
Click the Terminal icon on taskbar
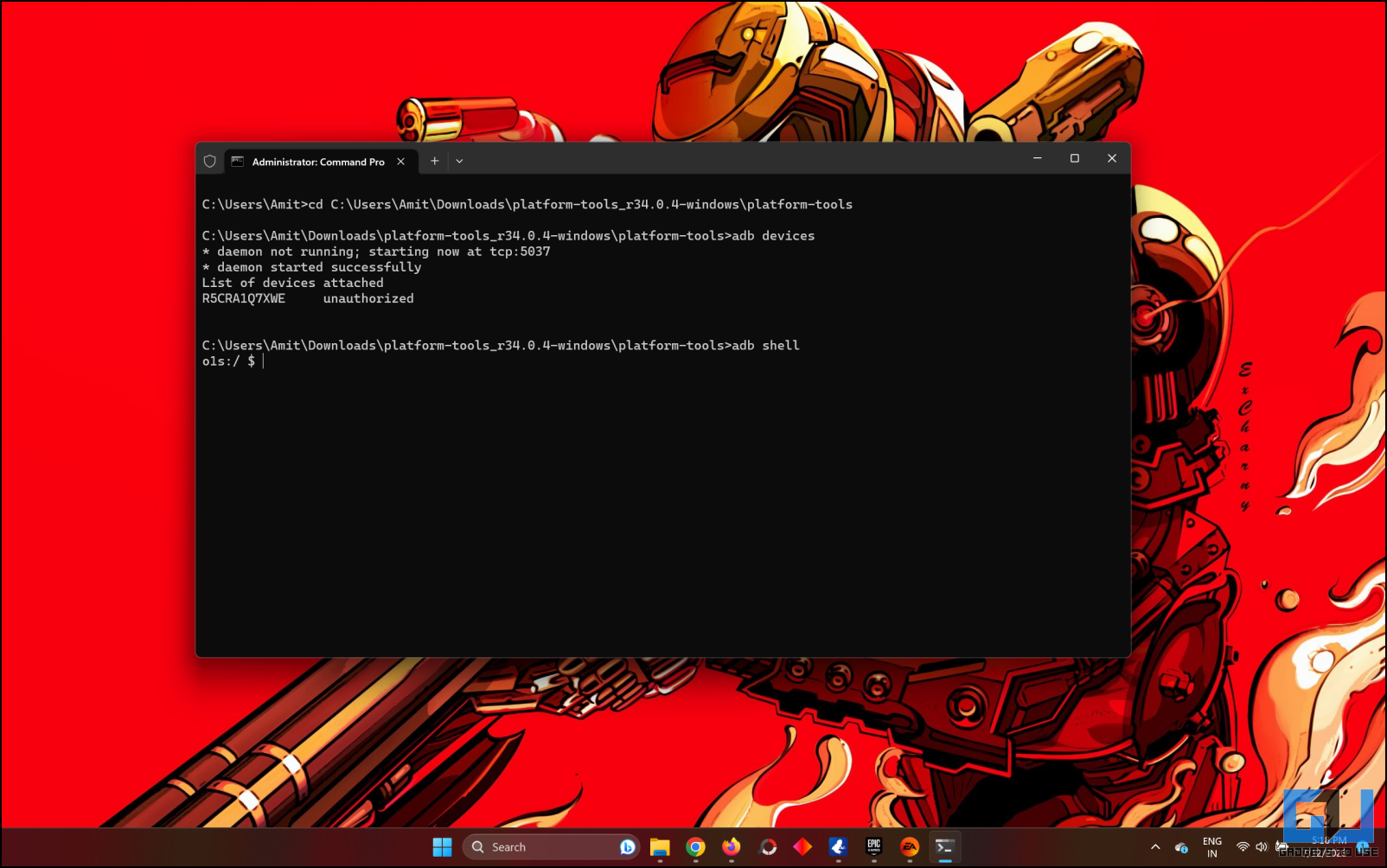[945, 847]
